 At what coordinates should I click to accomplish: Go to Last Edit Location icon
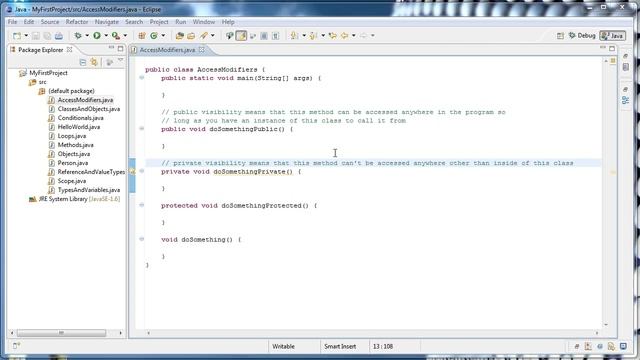tap(333, 36)
